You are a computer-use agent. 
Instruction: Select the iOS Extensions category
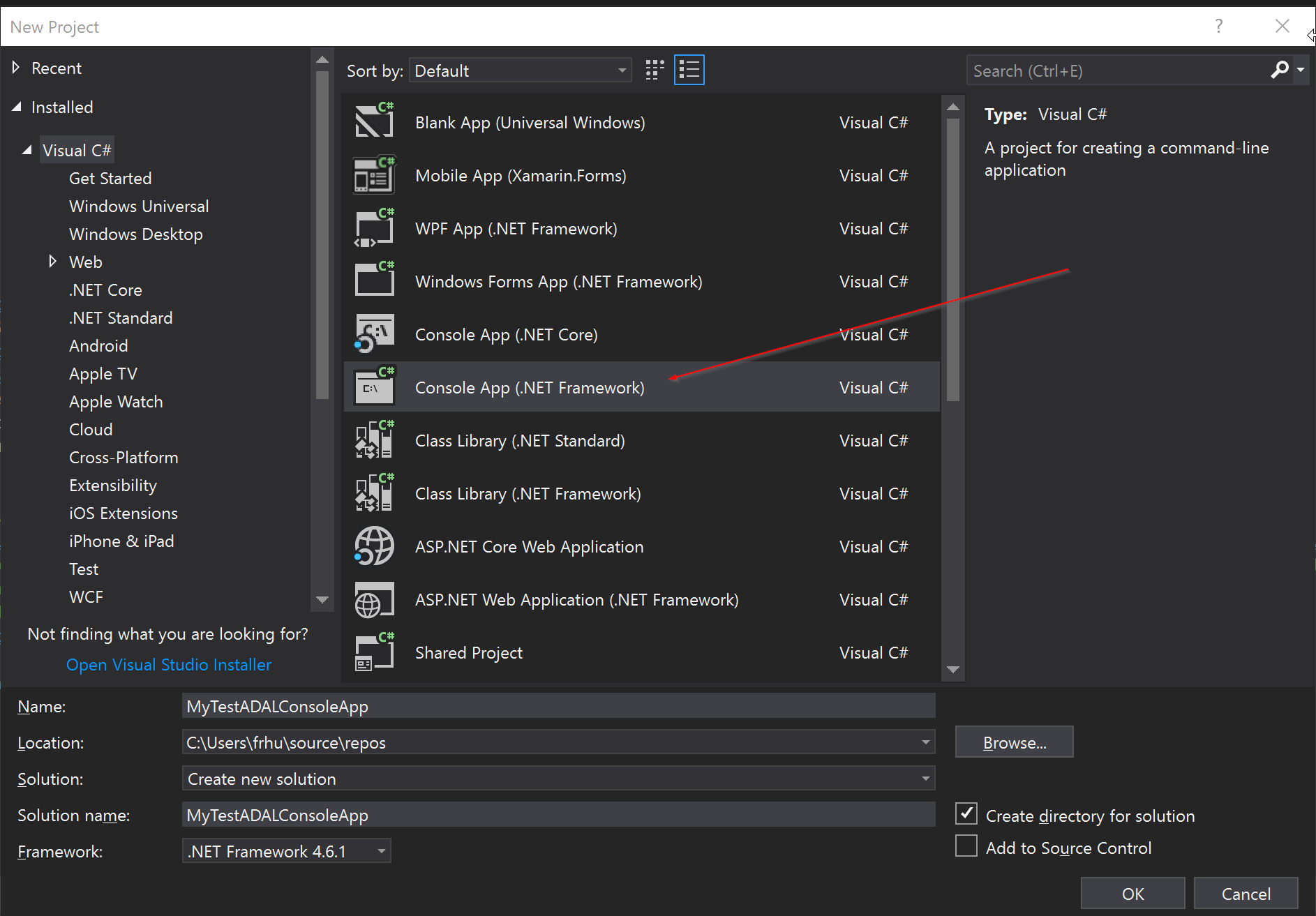pos(124,513)
